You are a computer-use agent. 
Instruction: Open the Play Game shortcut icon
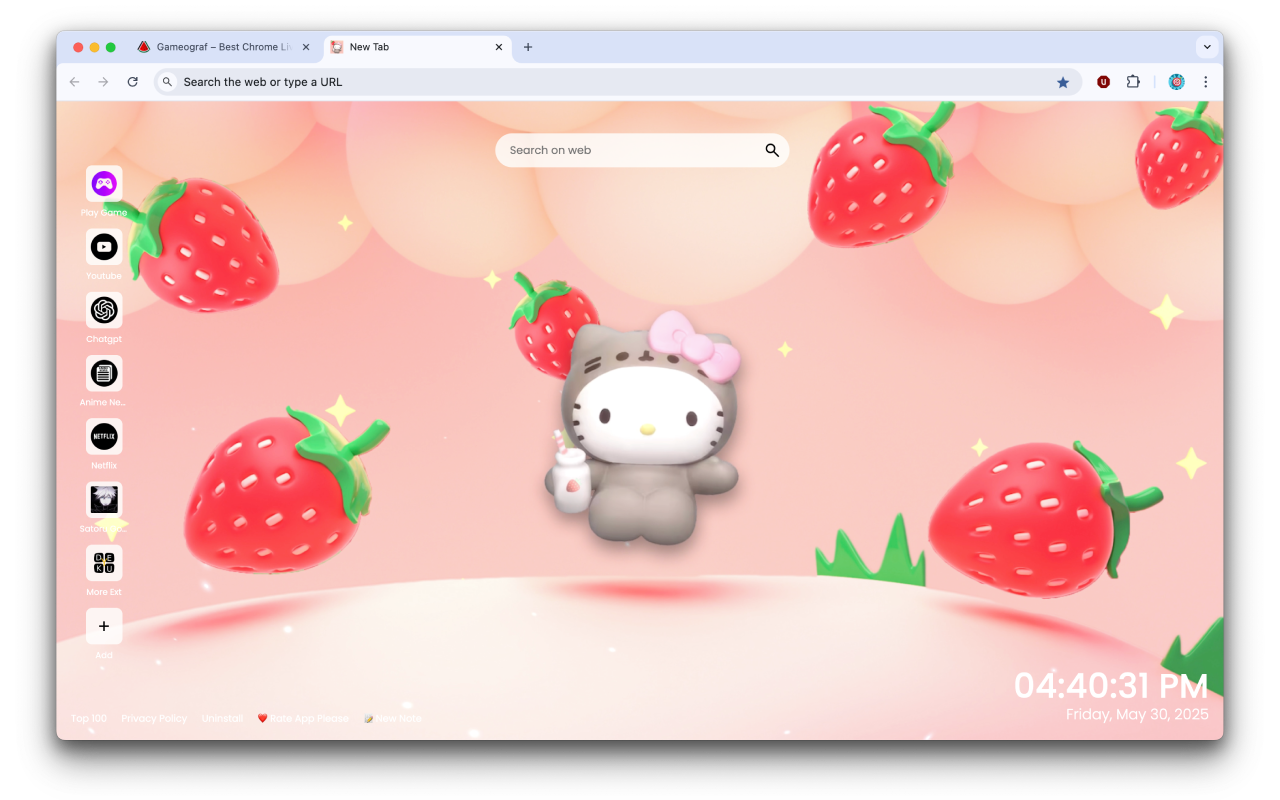(104, 184)
